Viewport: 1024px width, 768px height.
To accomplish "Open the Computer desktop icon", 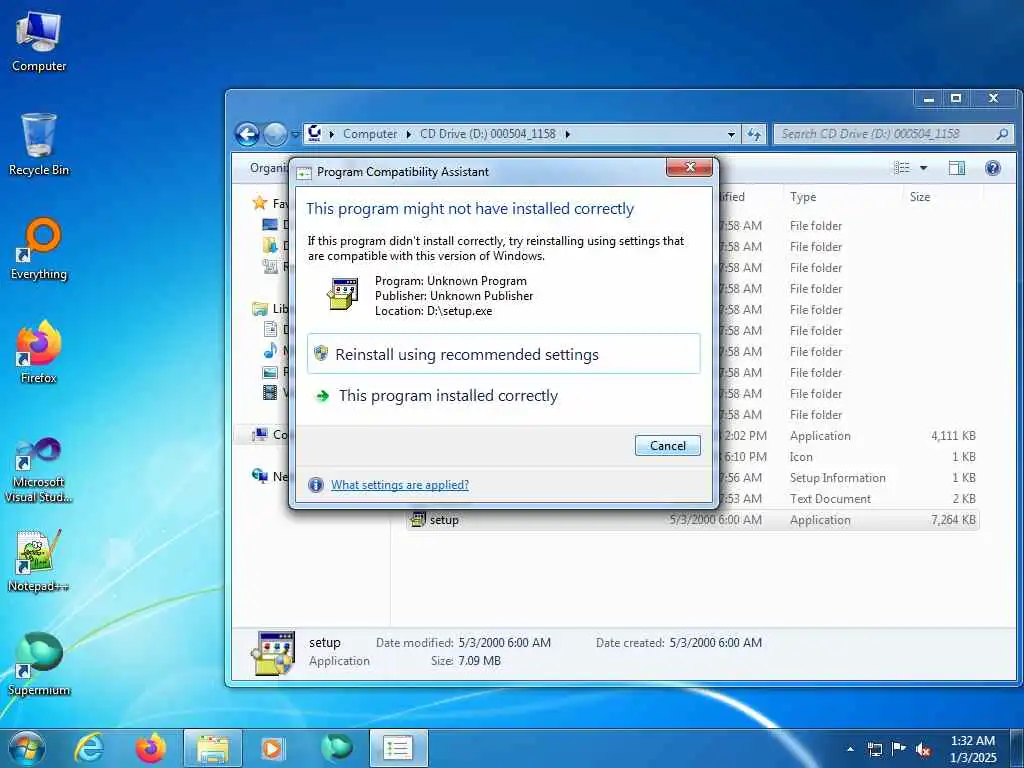I will tap(39, 40).
